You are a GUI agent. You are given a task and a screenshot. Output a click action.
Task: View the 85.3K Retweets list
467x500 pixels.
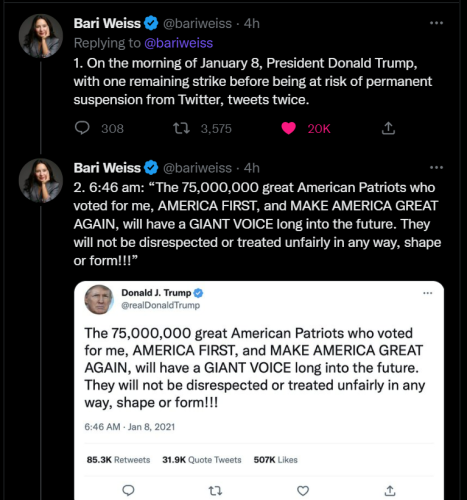coord(118,460)
